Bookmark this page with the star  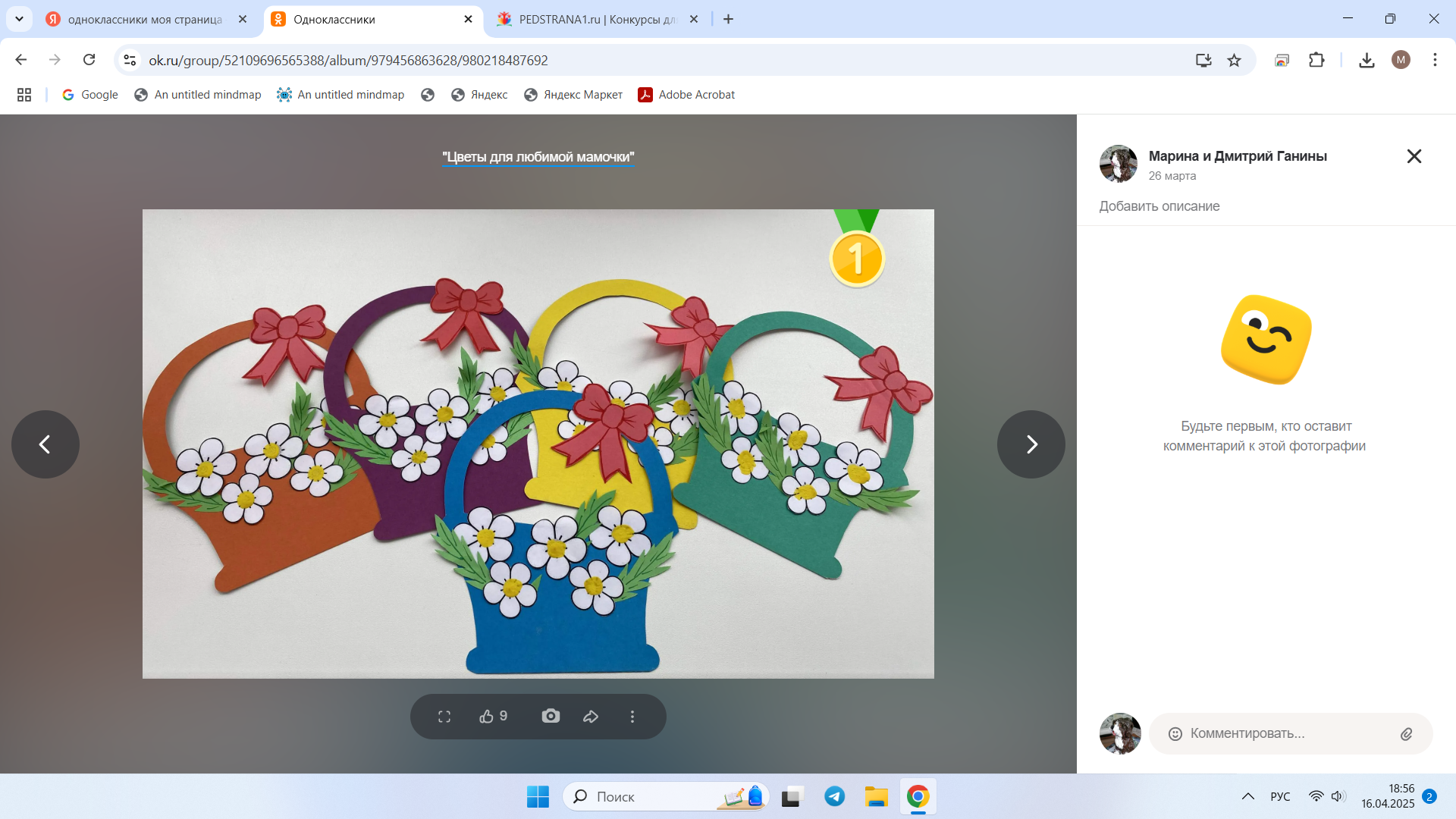(1235, 60)
